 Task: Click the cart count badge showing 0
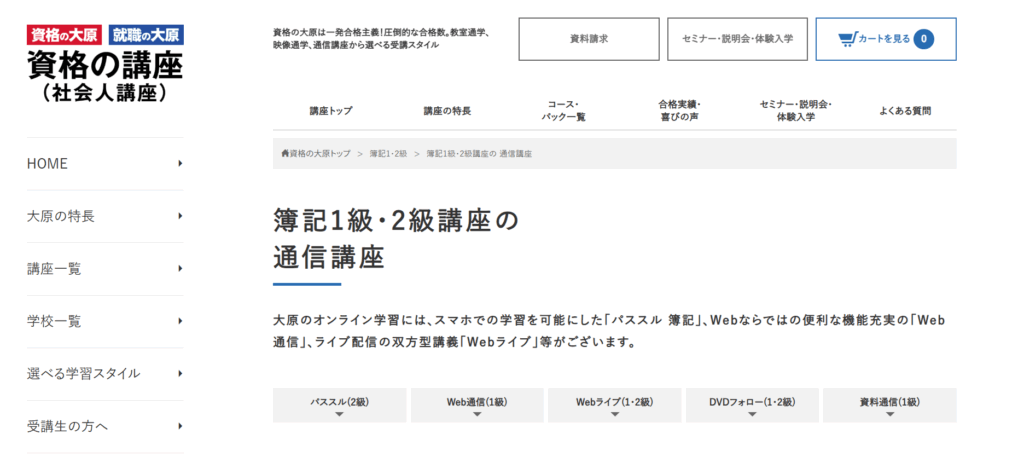(923, 39)
